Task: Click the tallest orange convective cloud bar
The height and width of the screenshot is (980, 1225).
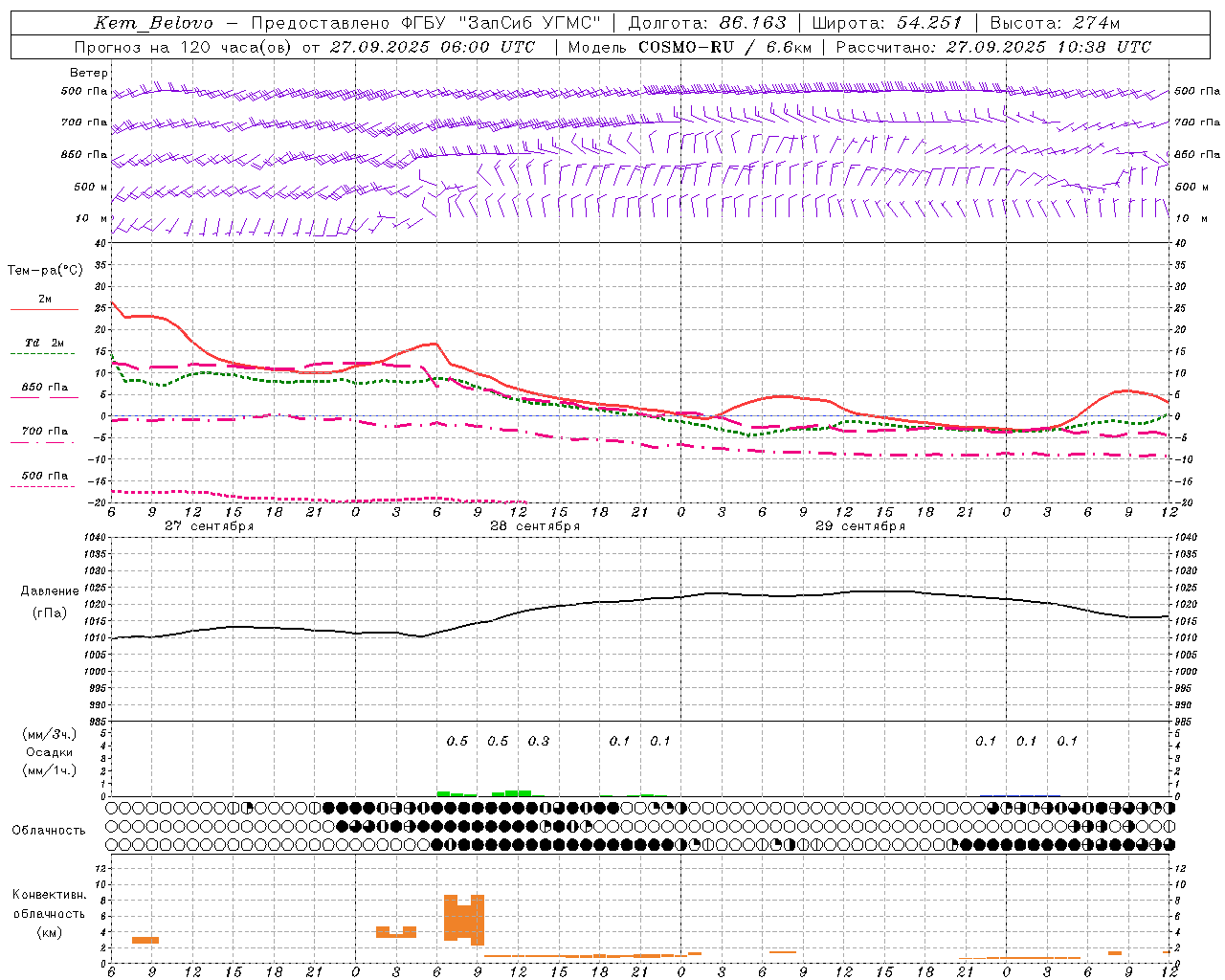Action: [451, 918]
